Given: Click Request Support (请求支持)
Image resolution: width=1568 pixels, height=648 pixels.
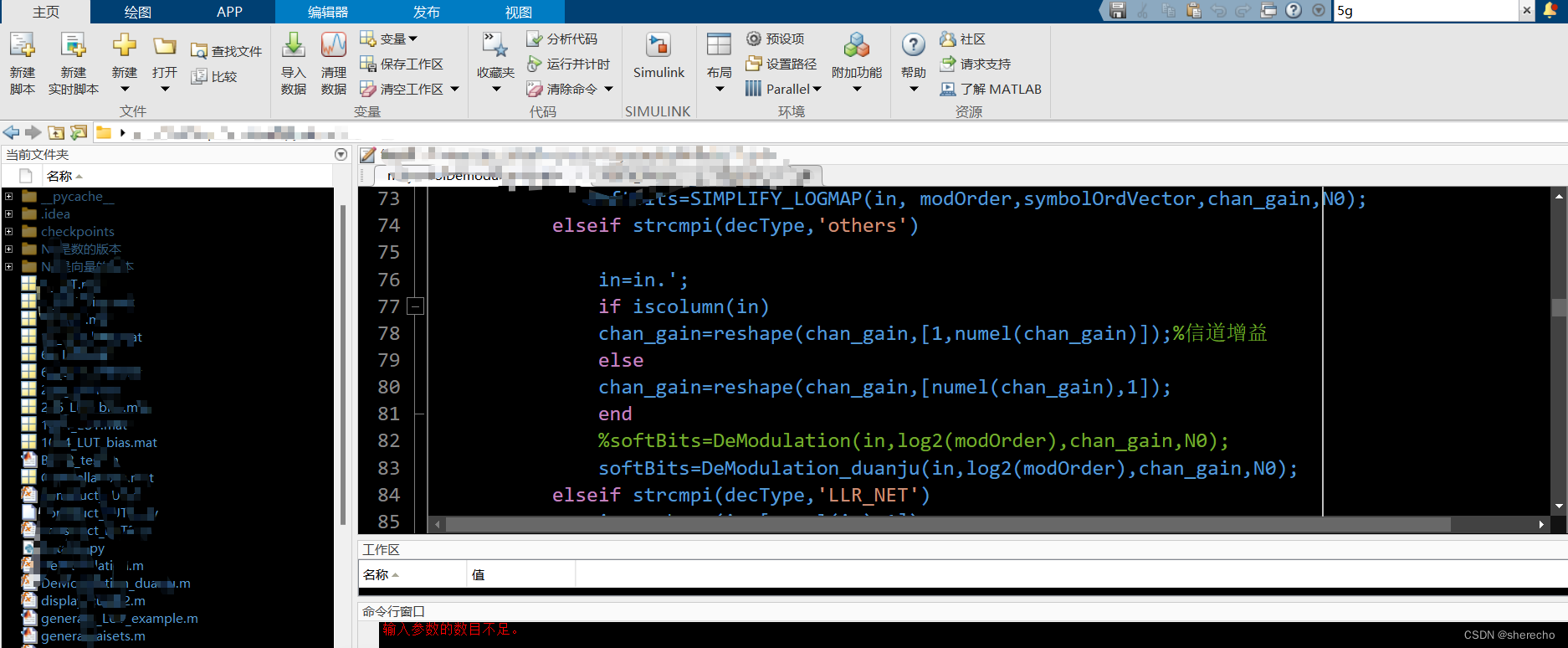Looking at the screenshot, I should (x=976, y=64).
